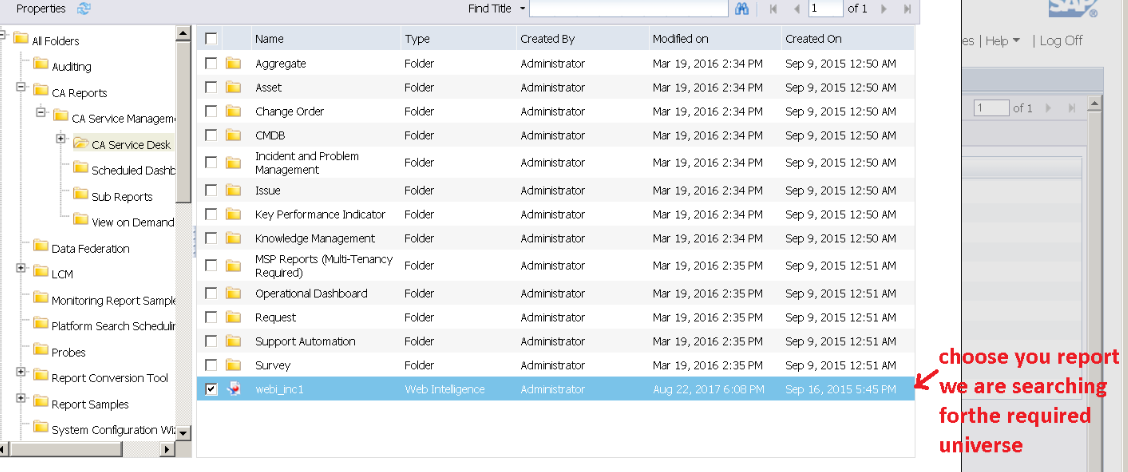Click MSP Reports (Multi-Tenancy Required) name
Viewport: 1128px width, 472px height.
pyautogui.click(x=324, y=266)
